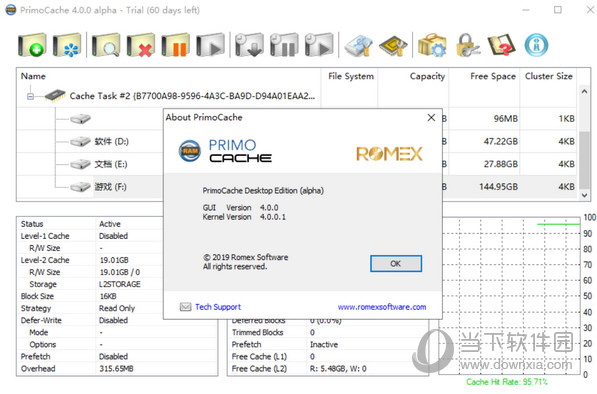Click the File System column header

(351, 76)
